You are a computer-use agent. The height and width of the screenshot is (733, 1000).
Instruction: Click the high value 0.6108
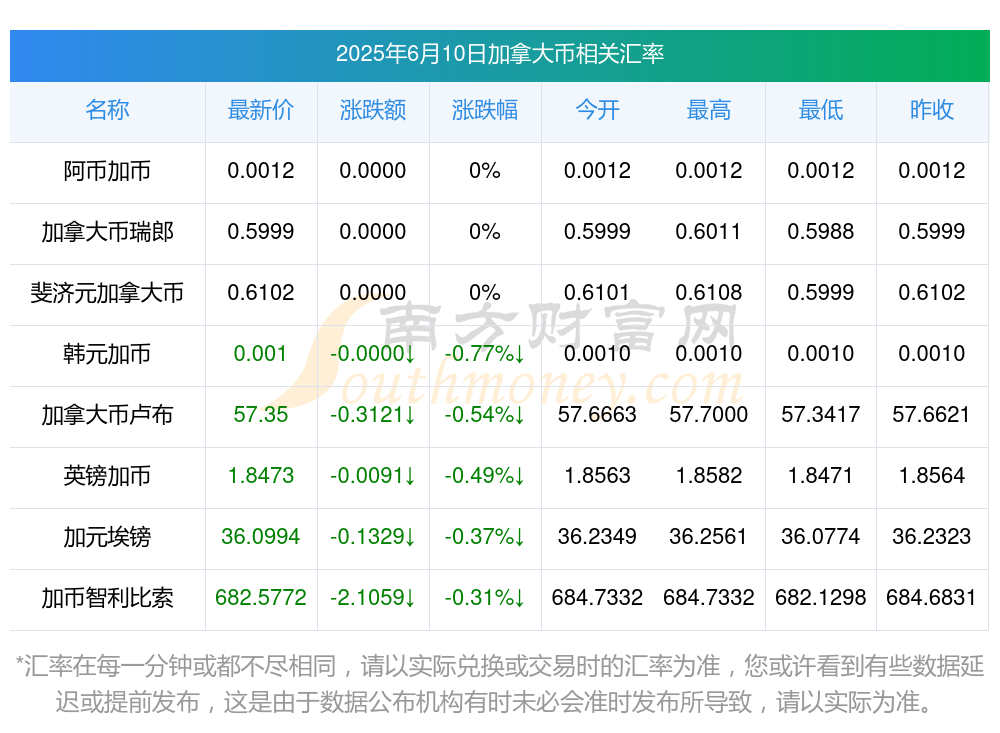(x=709, y=293)
